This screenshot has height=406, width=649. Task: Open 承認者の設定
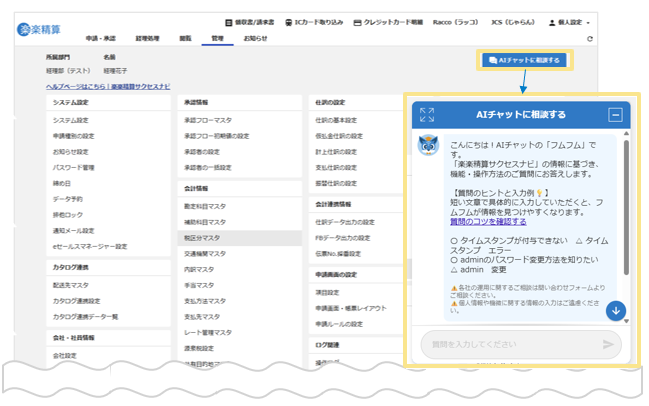[202, 151]
